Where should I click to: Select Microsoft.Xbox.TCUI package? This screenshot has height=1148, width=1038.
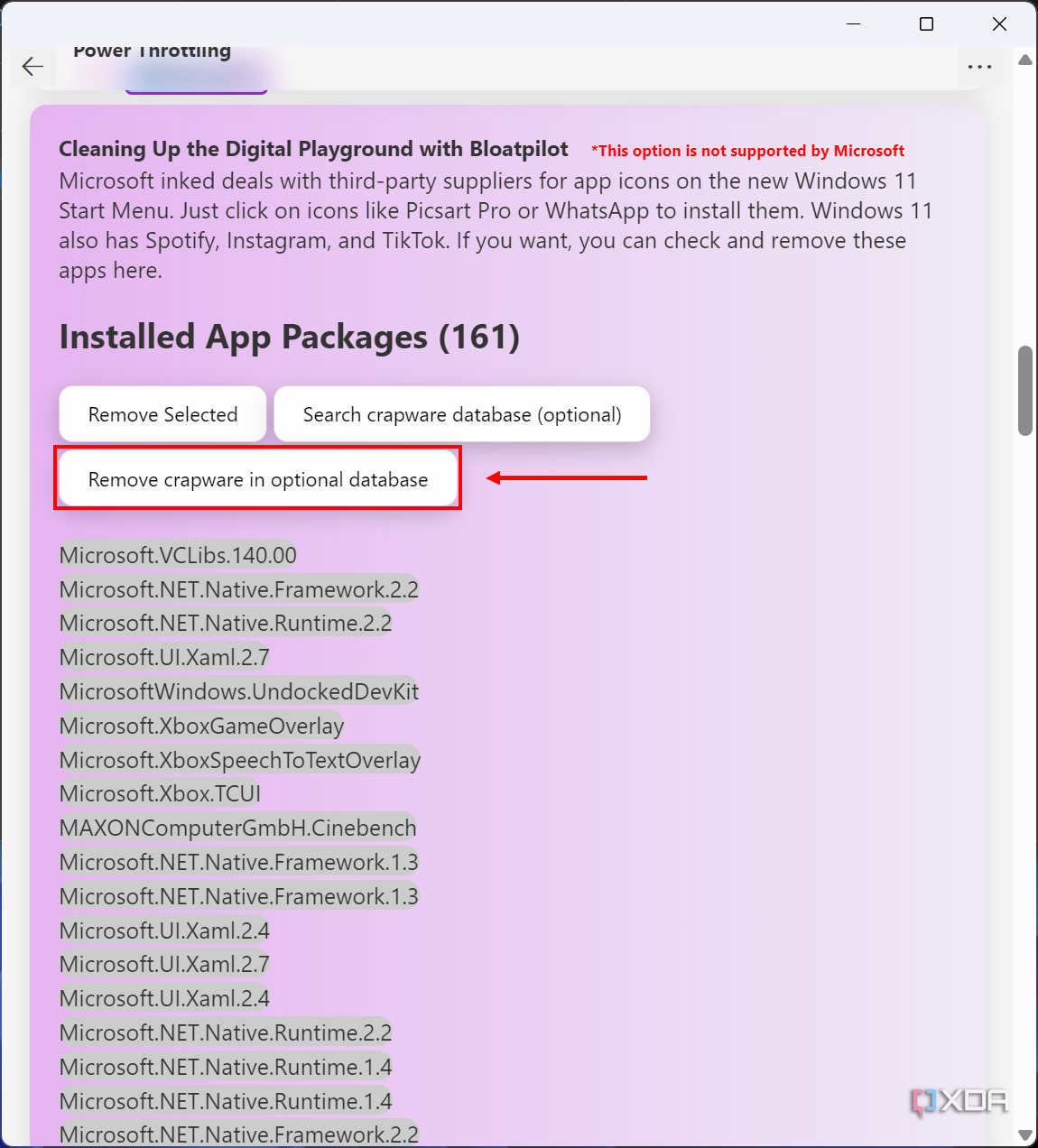click(x=161, y=794)
